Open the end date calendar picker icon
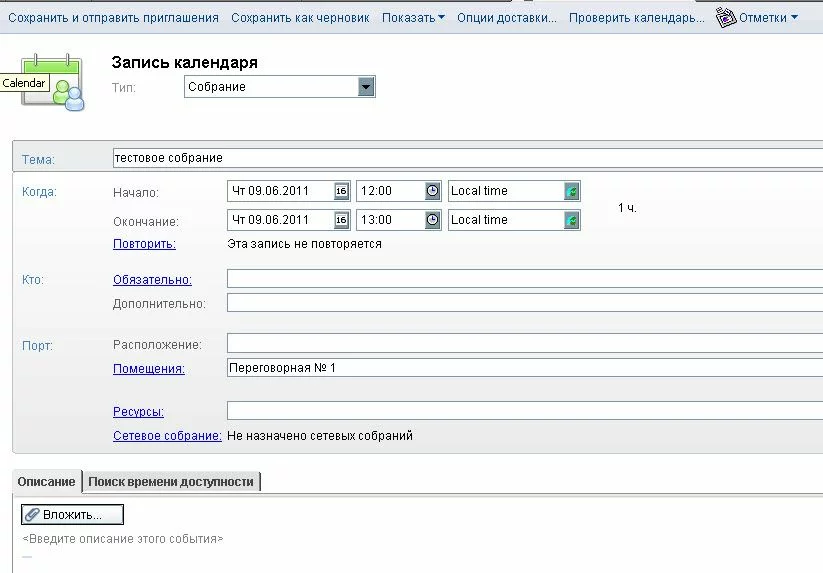Screen dimensions: 823x573 coord(341,220)
